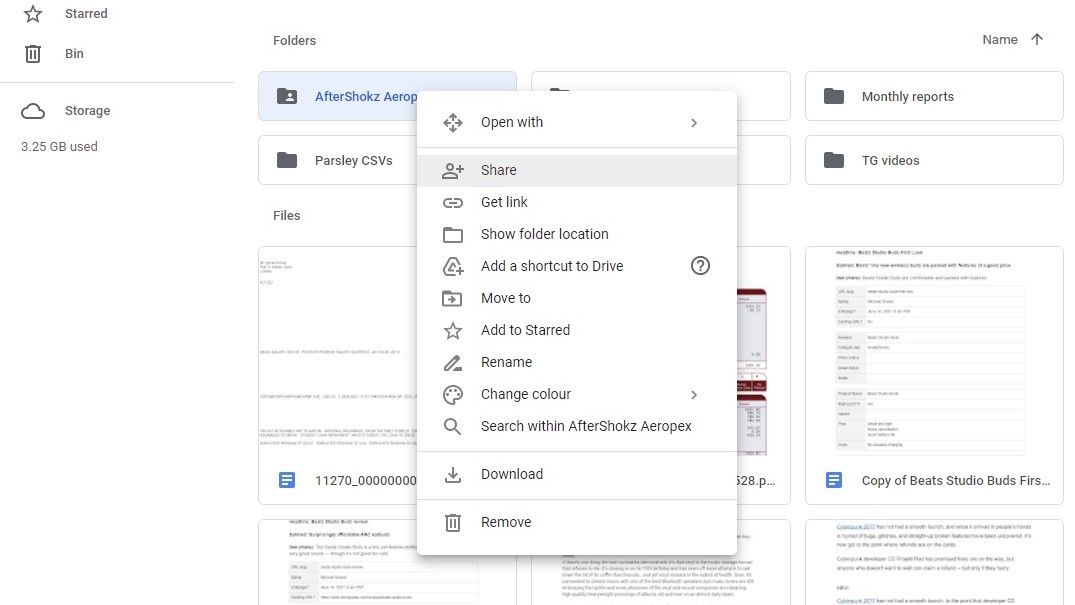1075x605 pixels.
Task: Expand the Change colour submenu
Action: click(x=694, y=394)
